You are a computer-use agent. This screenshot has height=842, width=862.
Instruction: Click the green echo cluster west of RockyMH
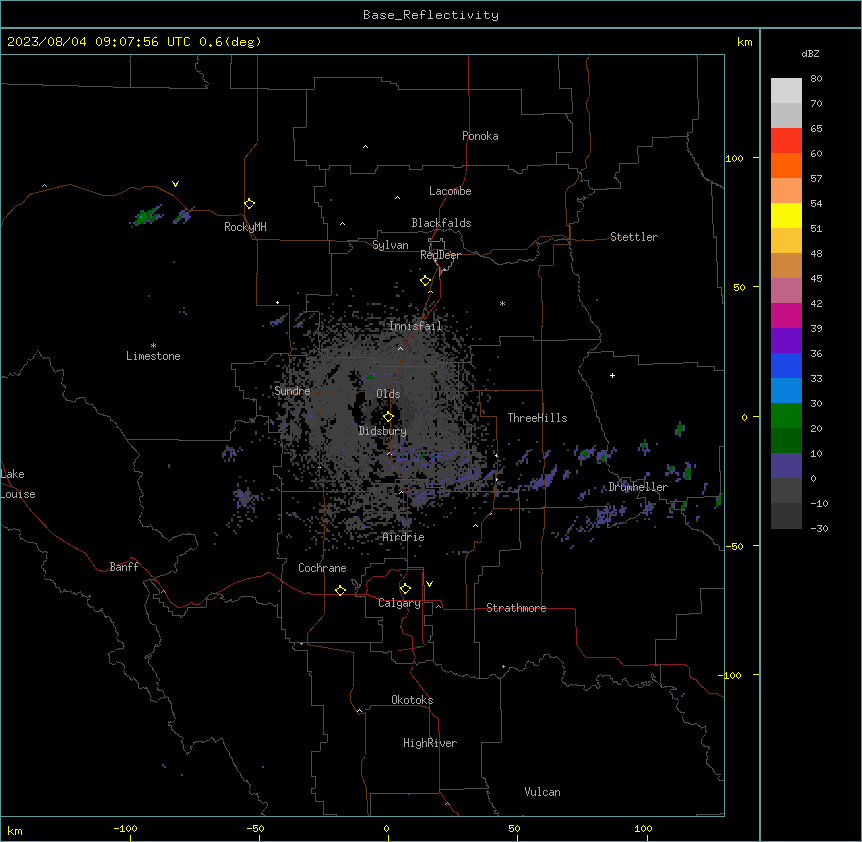point(147,215)
